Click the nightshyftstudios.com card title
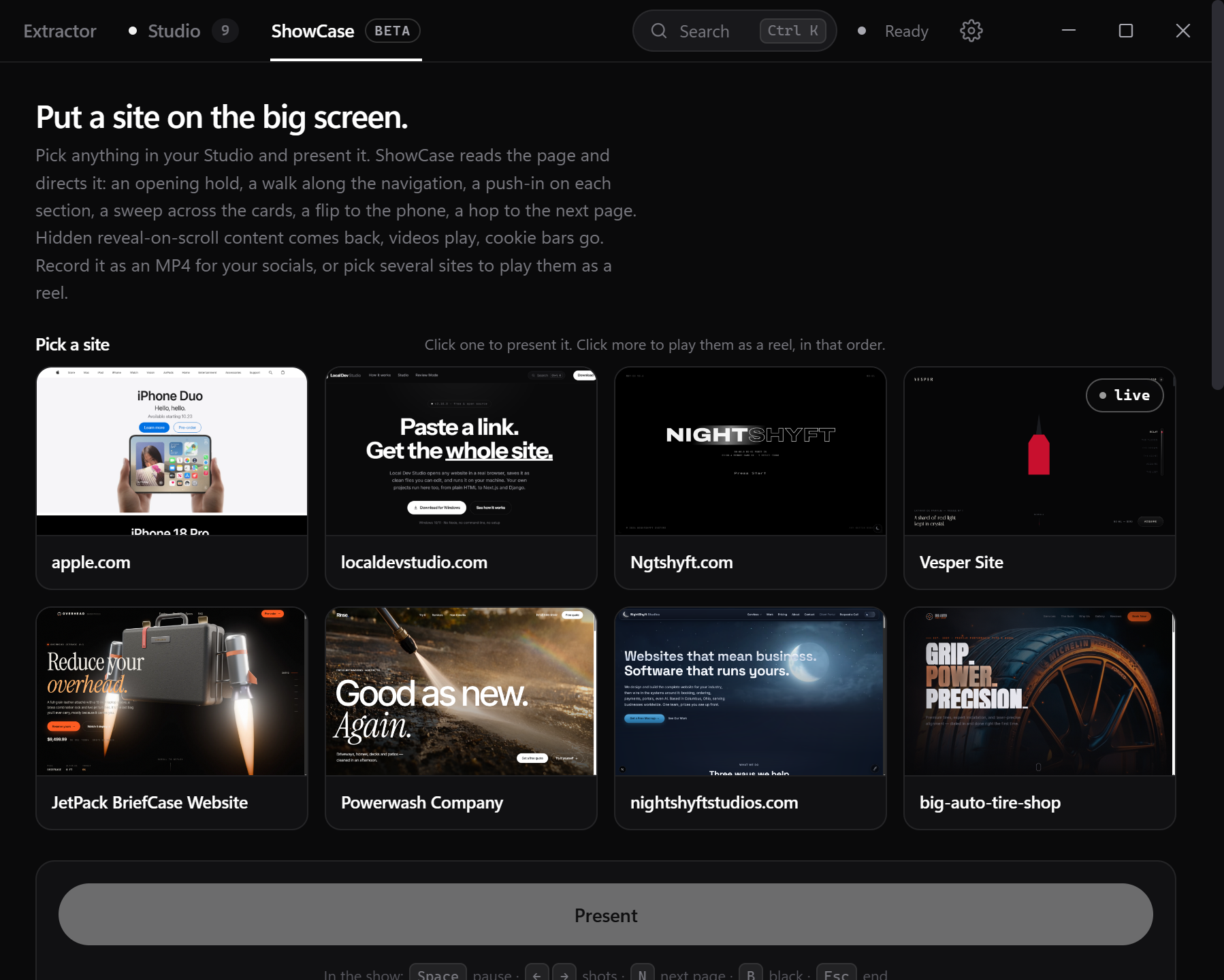Image resolution: width=1224 pixels, height=980 pixels. pyautogui.click(x=714, y=803)
